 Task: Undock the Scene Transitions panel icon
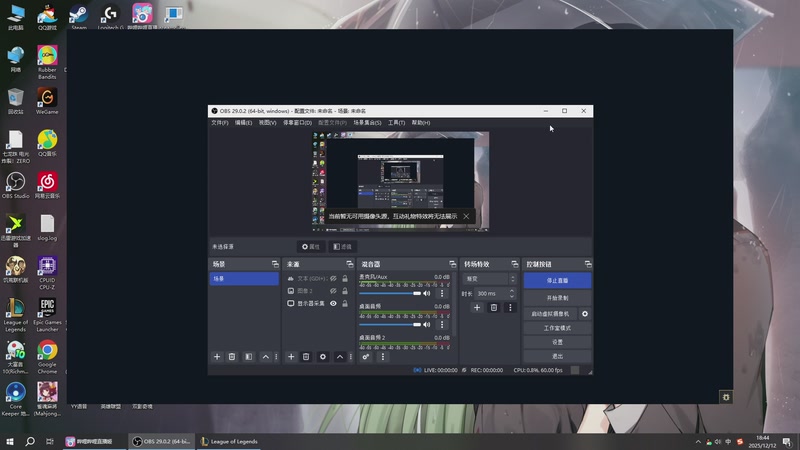pos(515,264)
